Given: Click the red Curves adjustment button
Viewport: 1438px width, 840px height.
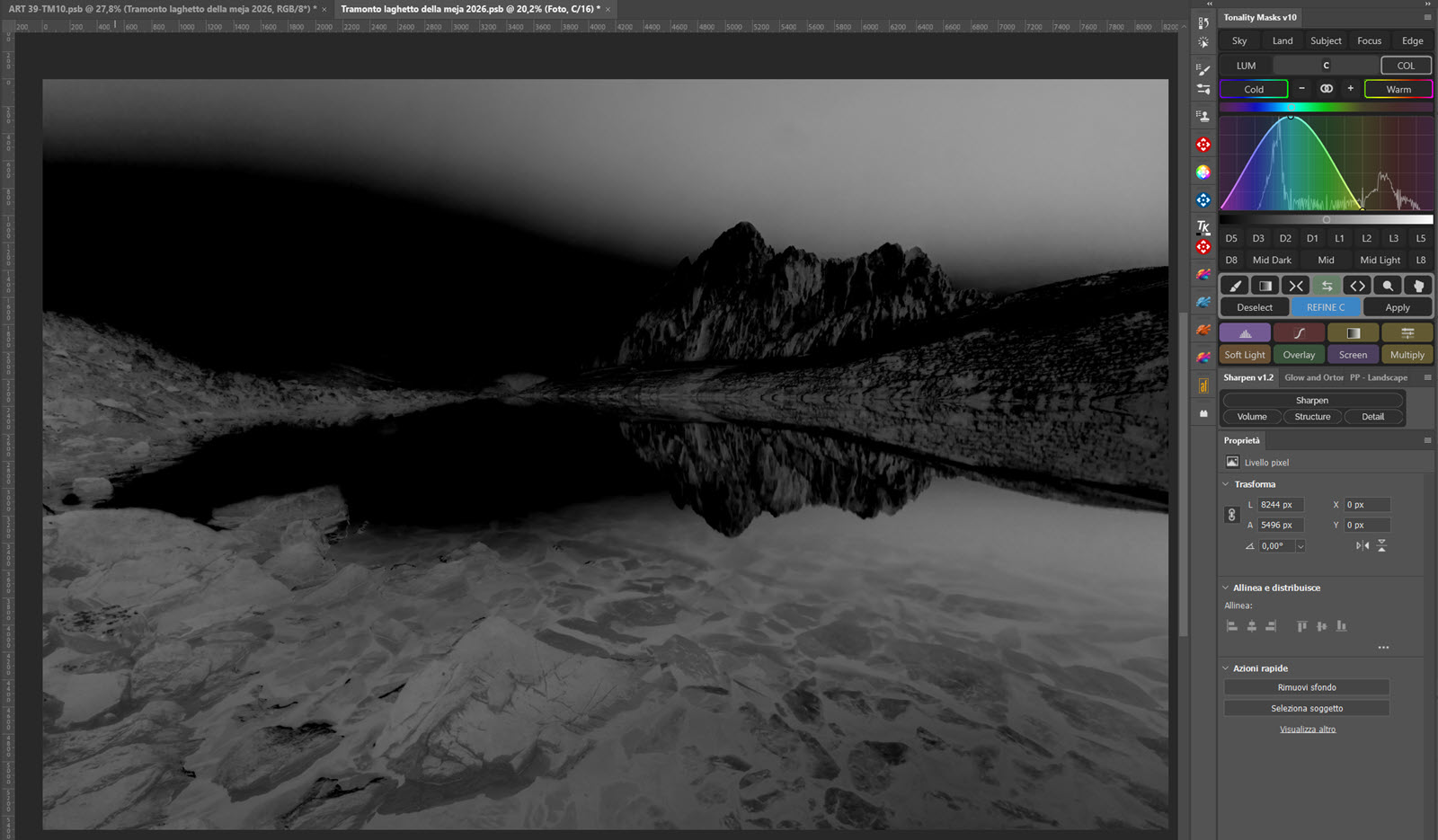Looking at the screenshot, I should click(x=1299, y=333).
